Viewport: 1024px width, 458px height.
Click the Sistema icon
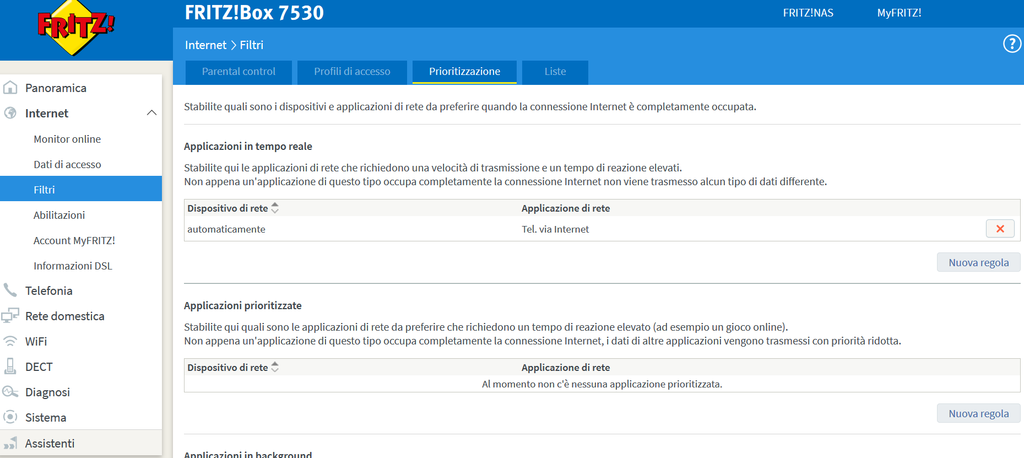point(10,417)
